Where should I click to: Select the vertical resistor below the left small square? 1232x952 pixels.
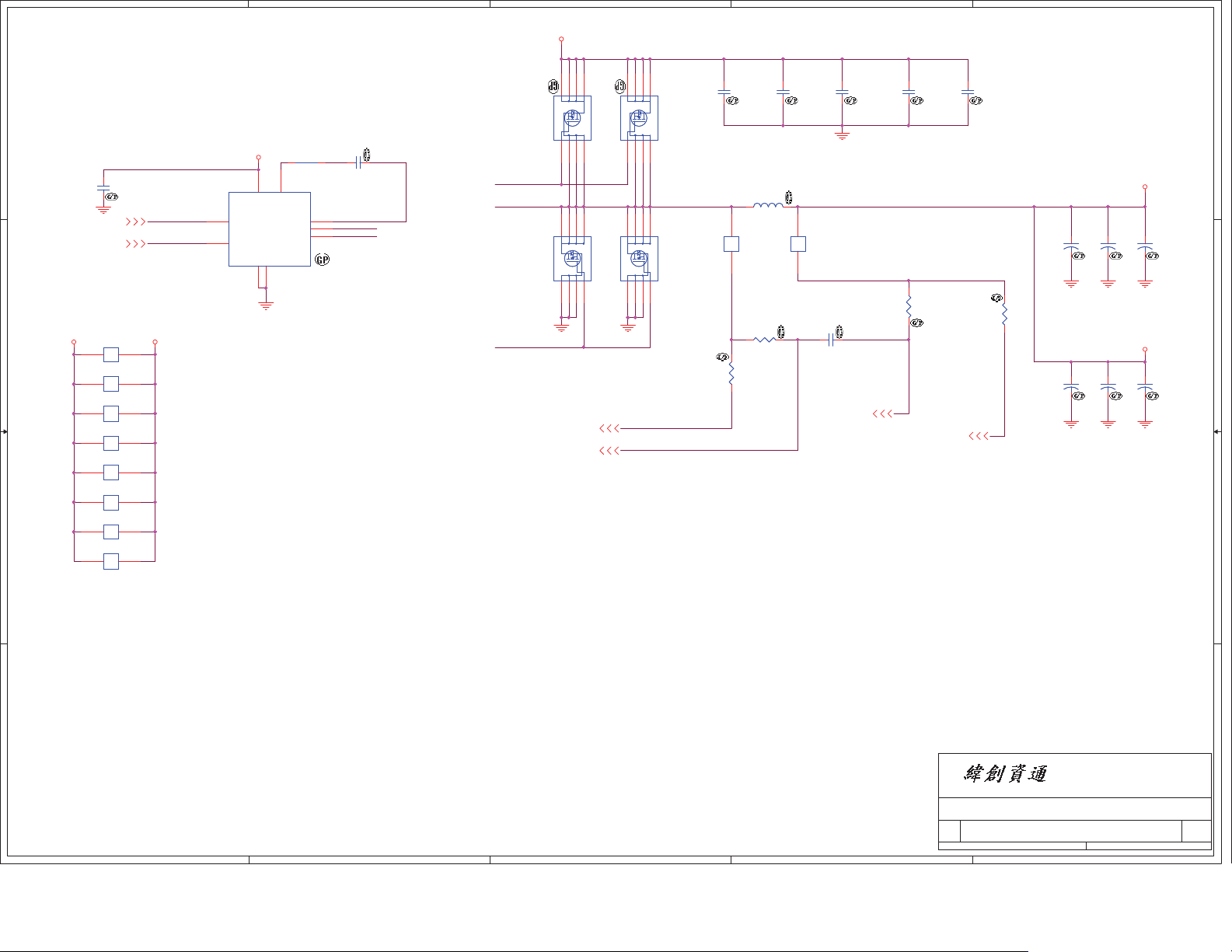point(731,374)
